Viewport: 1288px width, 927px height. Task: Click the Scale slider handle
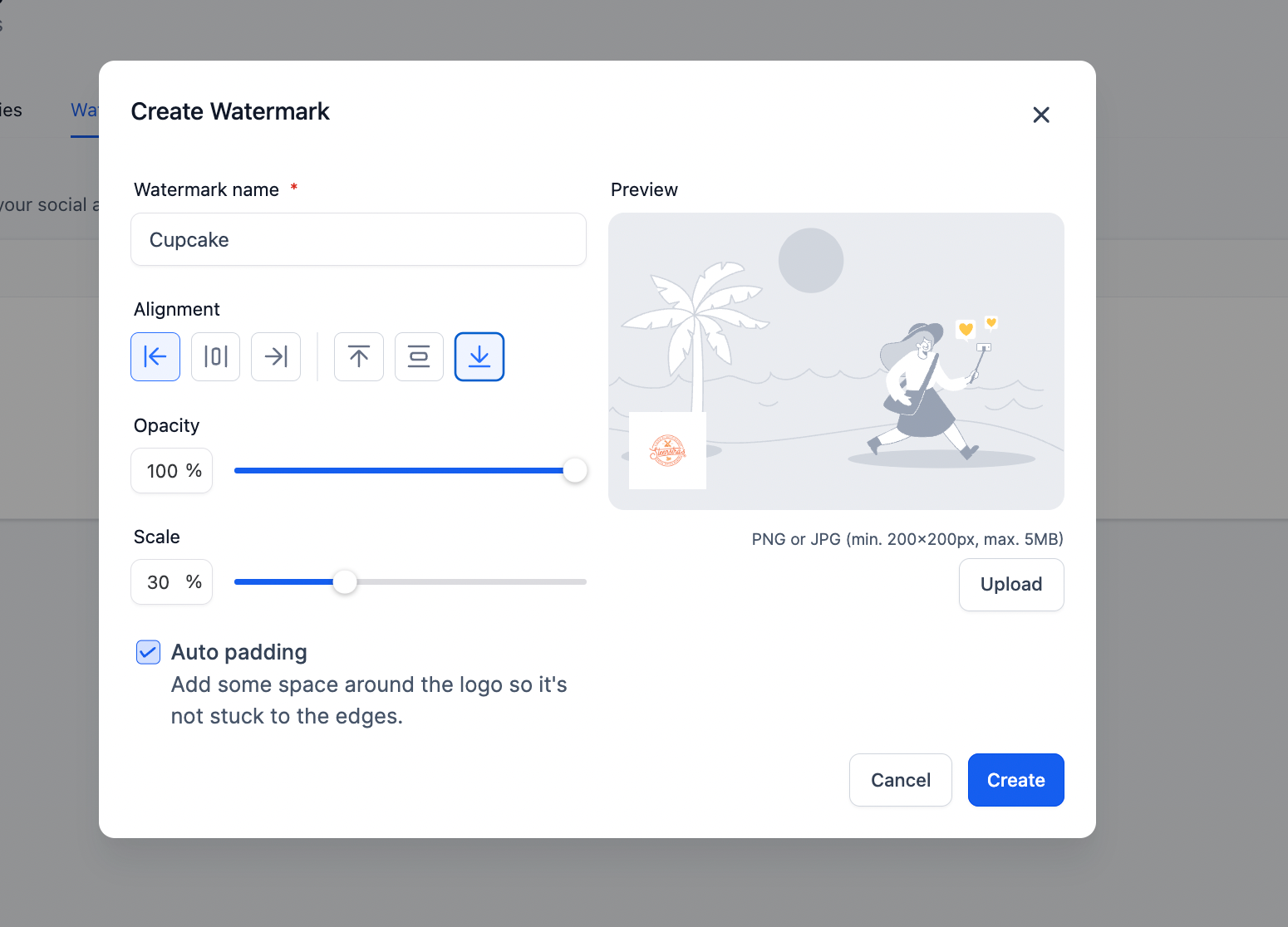pos(346,581)
